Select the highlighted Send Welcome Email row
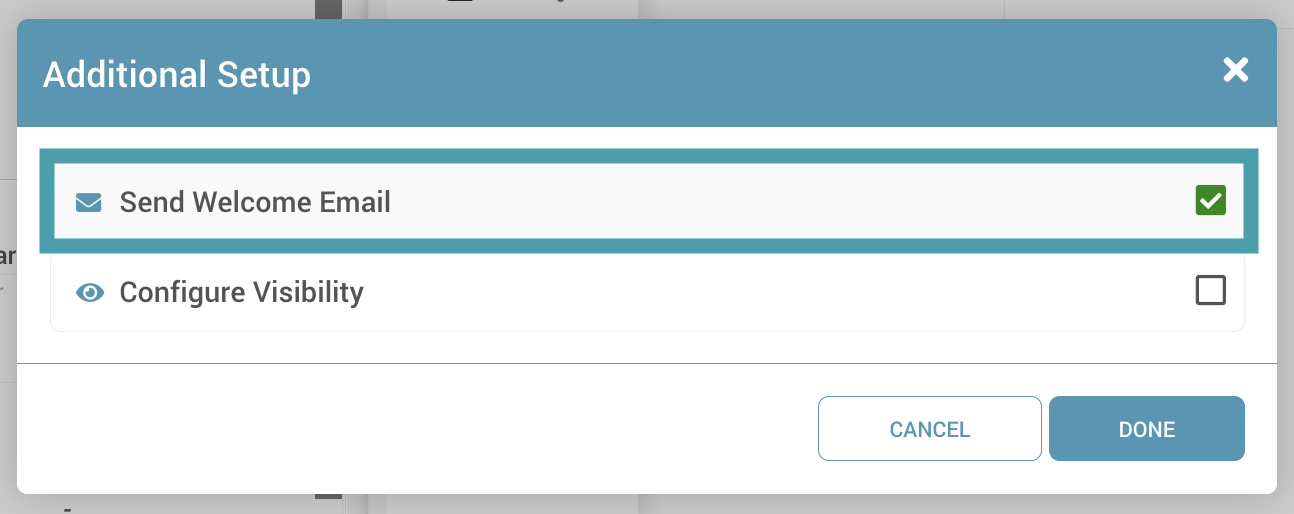This screenshot has height=514, width=1294. point(648,202)
